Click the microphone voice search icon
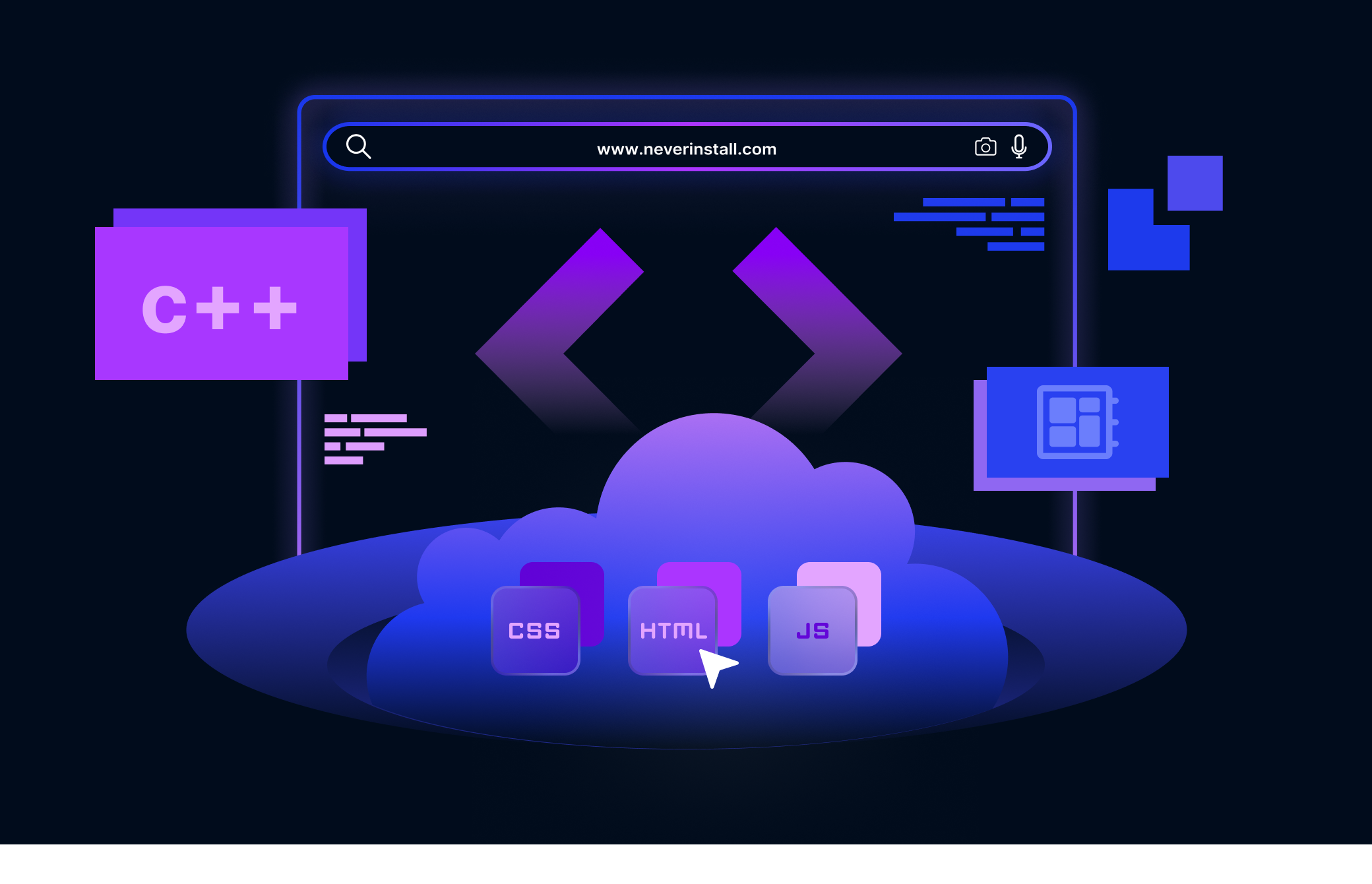The height and width of the screenshot is (884, 1372). 1019,146
